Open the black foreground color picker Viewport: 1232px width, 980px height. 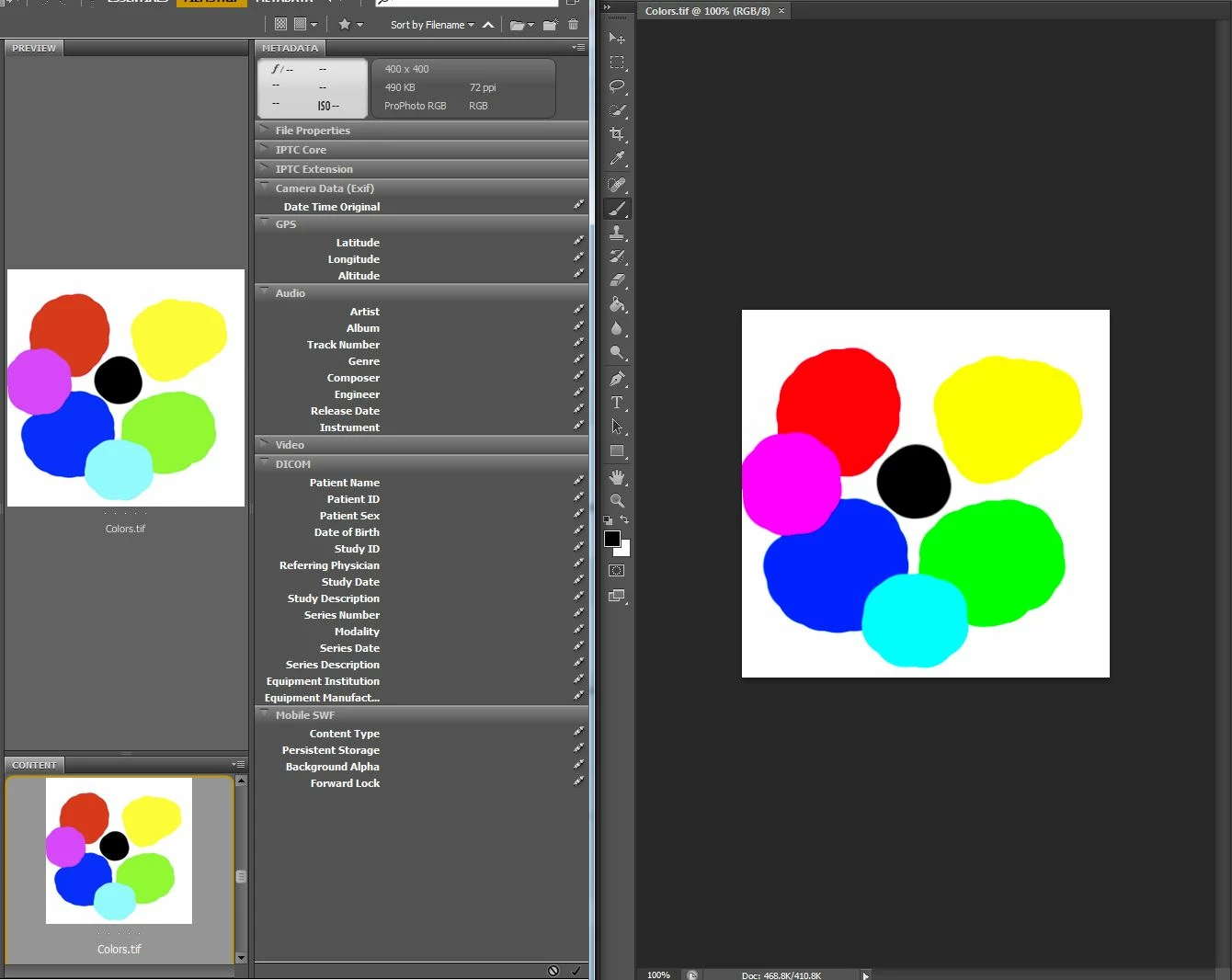[611, 539]
